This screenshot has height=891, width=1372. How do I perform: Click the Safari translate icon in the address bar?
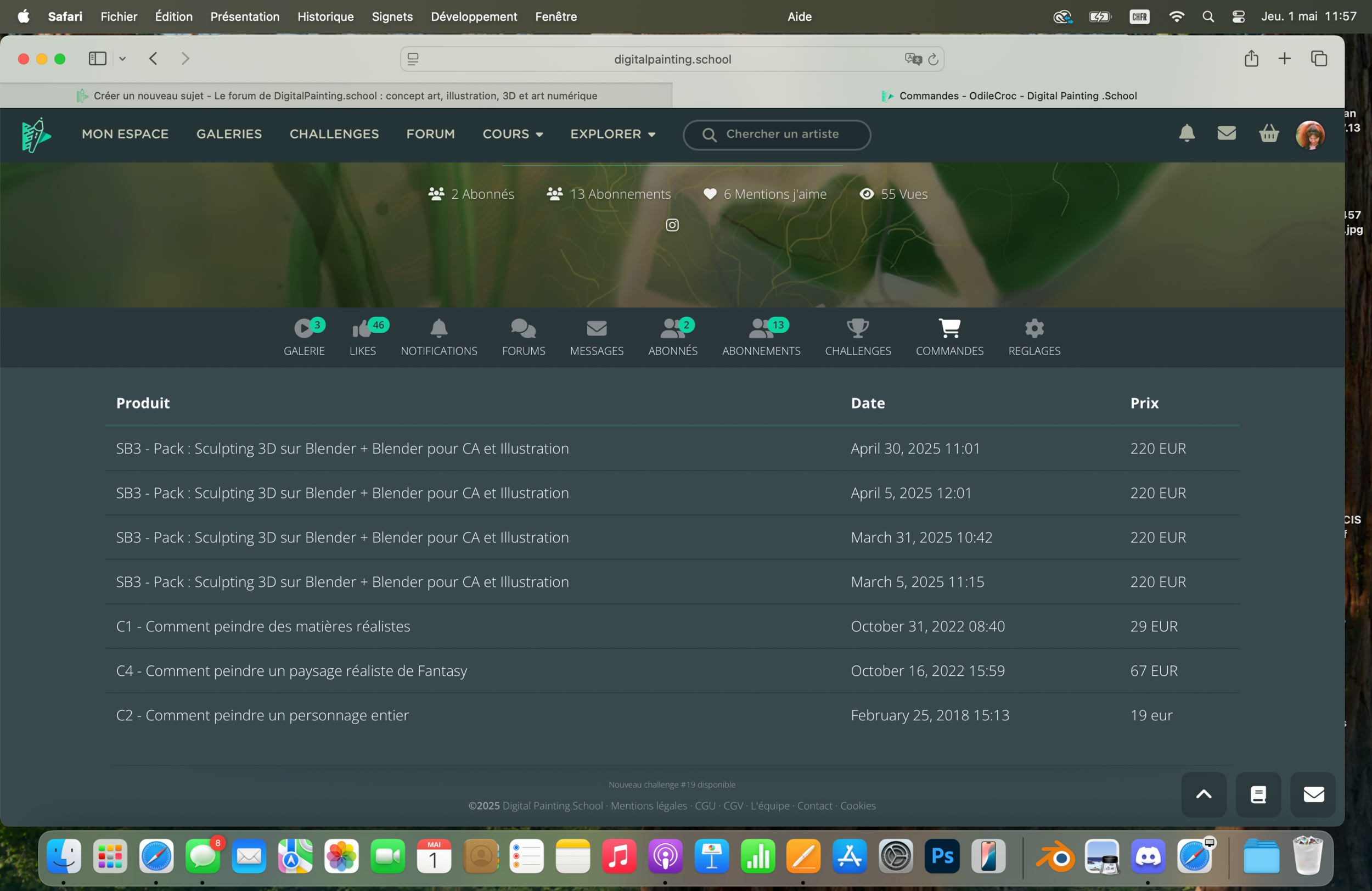(x=913, y=59)
